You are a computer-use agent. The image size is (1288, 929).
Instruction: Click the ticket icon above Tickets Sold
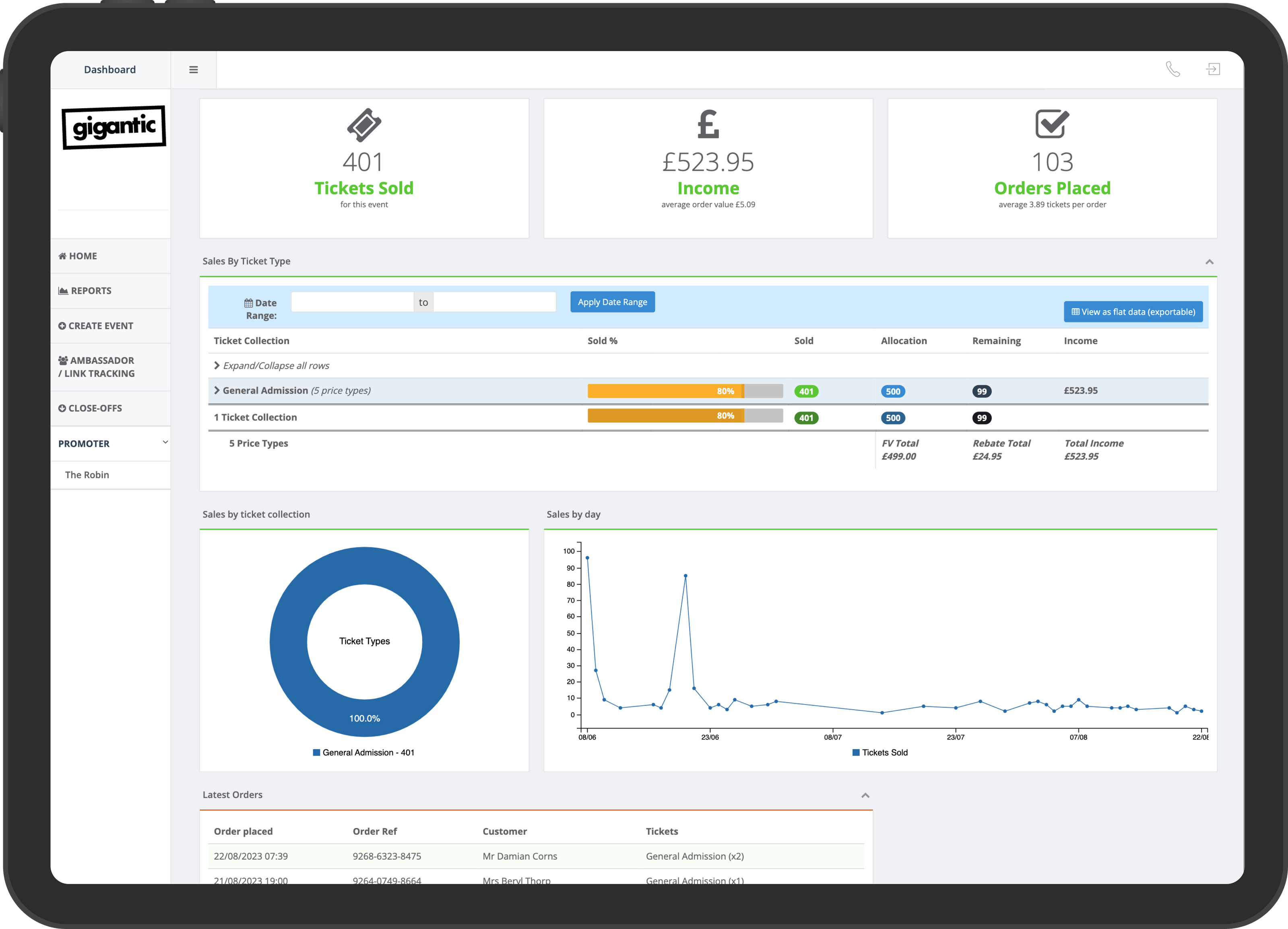point(364,125)
